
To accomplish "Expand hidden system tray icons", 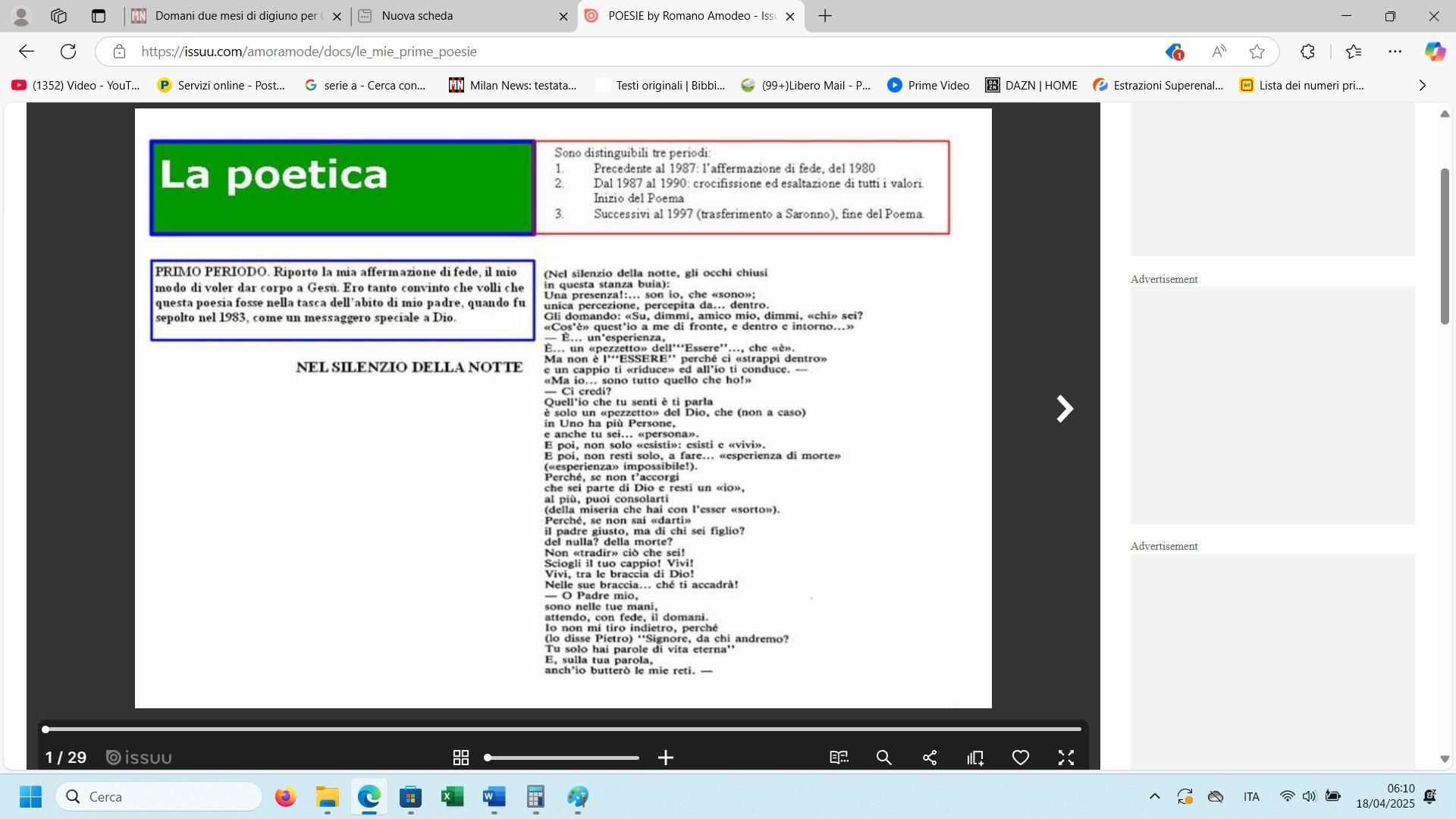I will [x=1154, y=796].
